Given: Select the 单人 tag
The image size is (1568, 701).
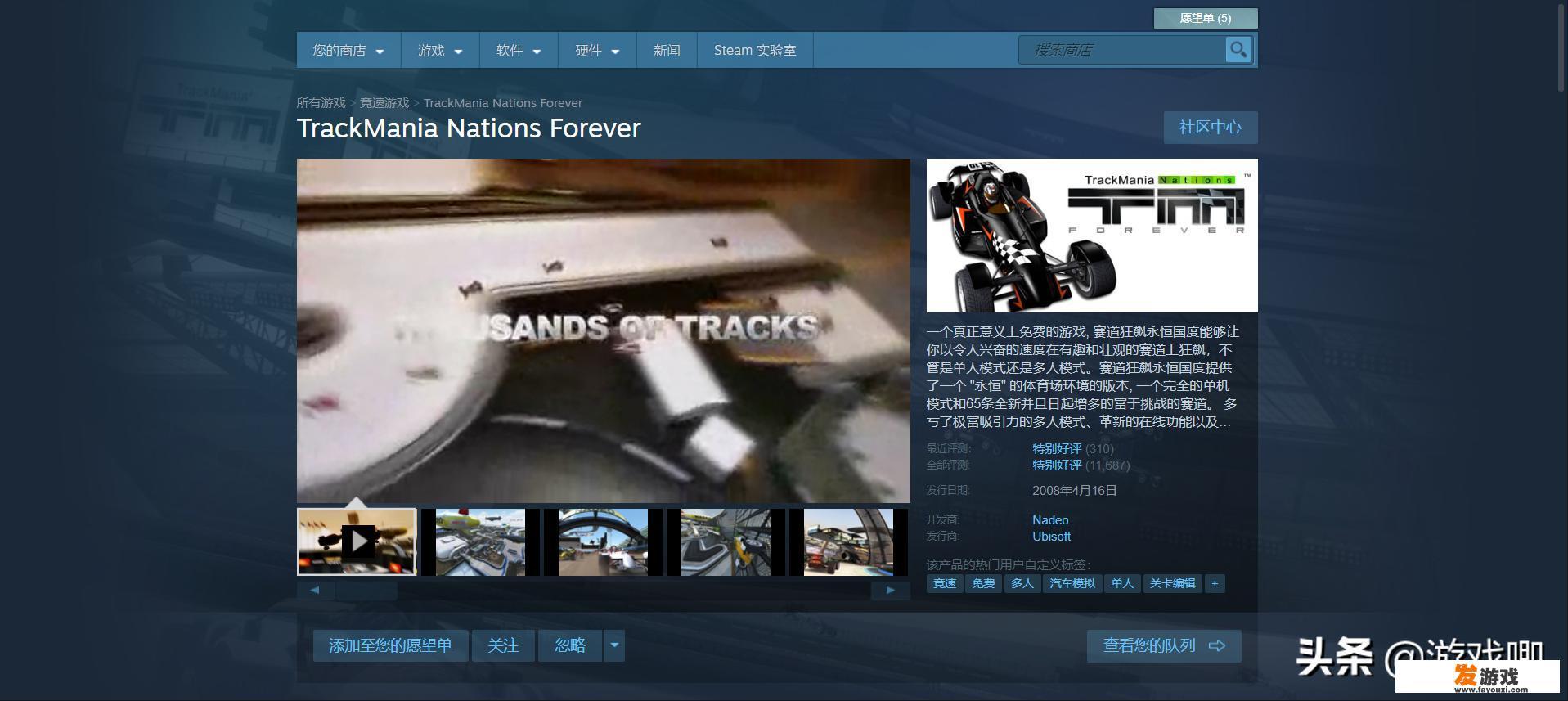Looking at the screenshot, I should coord(1122,583).
